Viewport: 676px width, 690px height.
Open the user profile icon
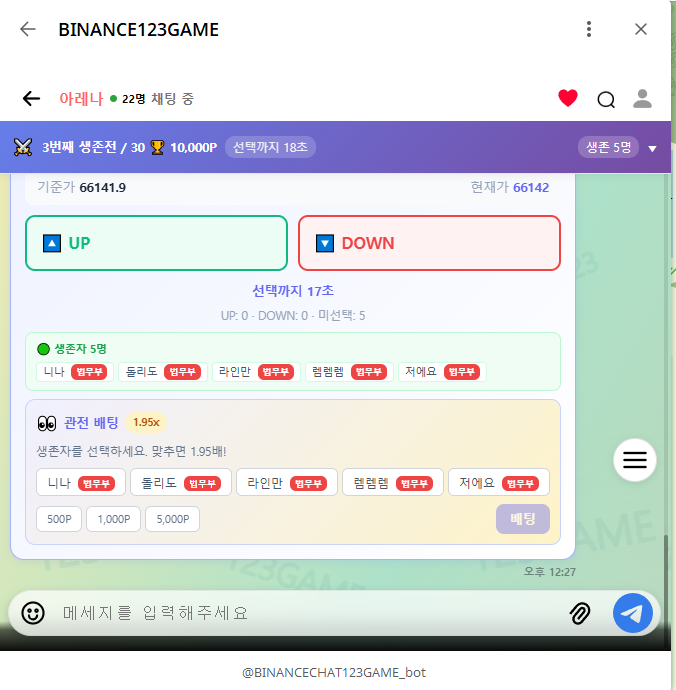[x=643, y=98]
